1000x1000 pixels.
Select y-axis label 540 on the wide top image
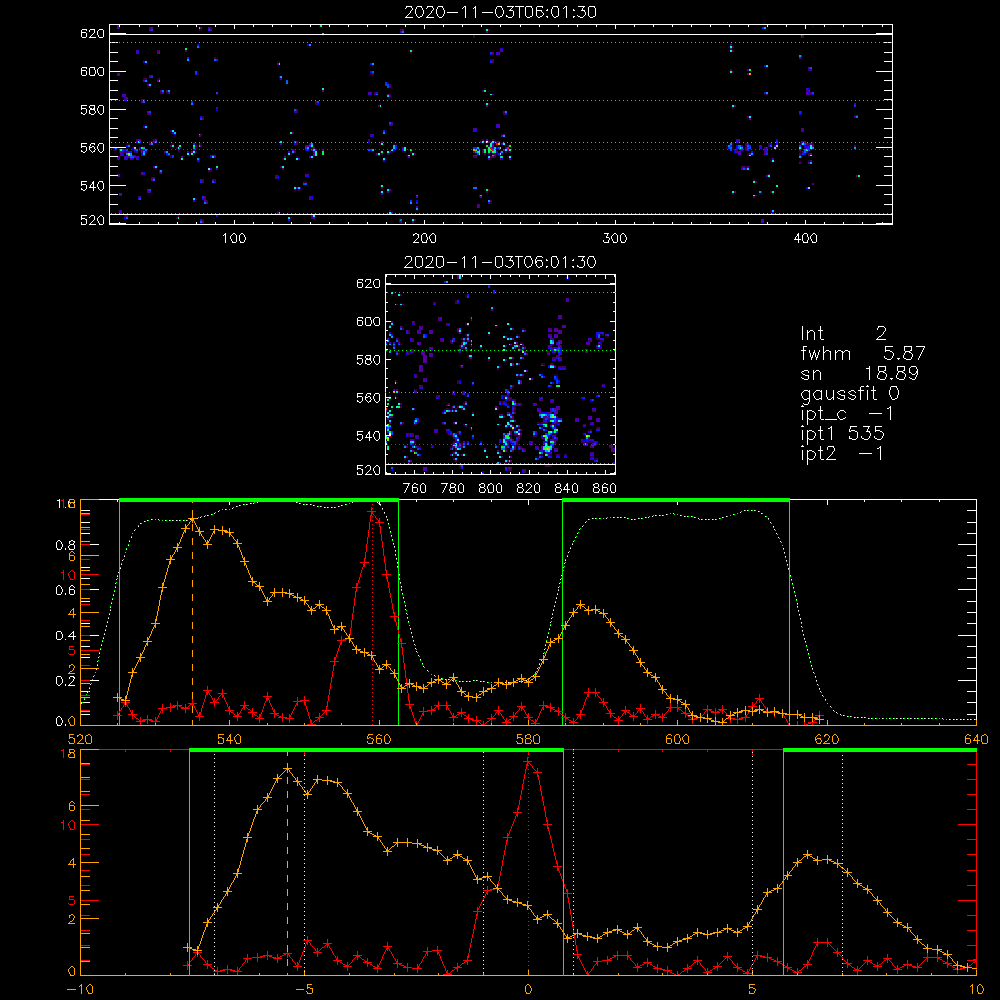tap(92, 186)
